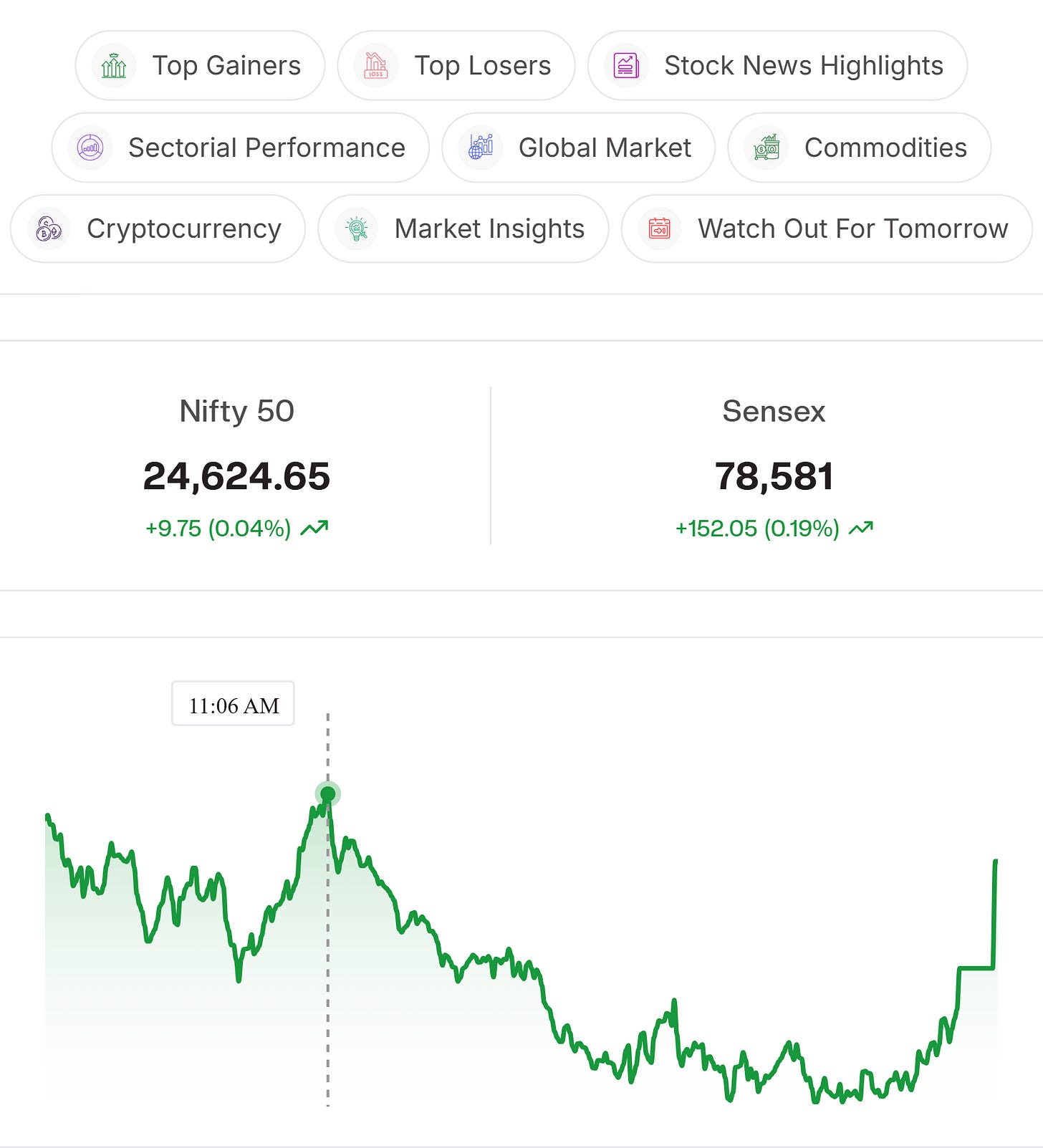1043x1148 pixels.
Task: Switch to Global Market tab
Action: 579,148
